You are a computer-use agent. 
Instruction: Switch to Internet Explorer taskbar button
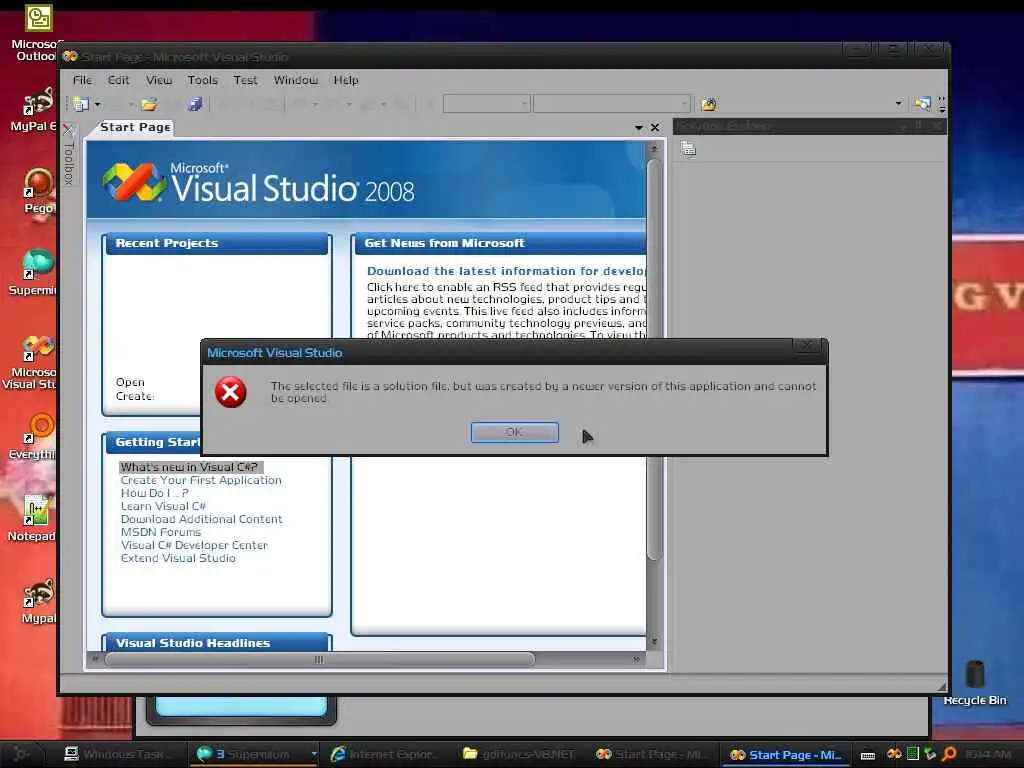click(x=387, y=754)
